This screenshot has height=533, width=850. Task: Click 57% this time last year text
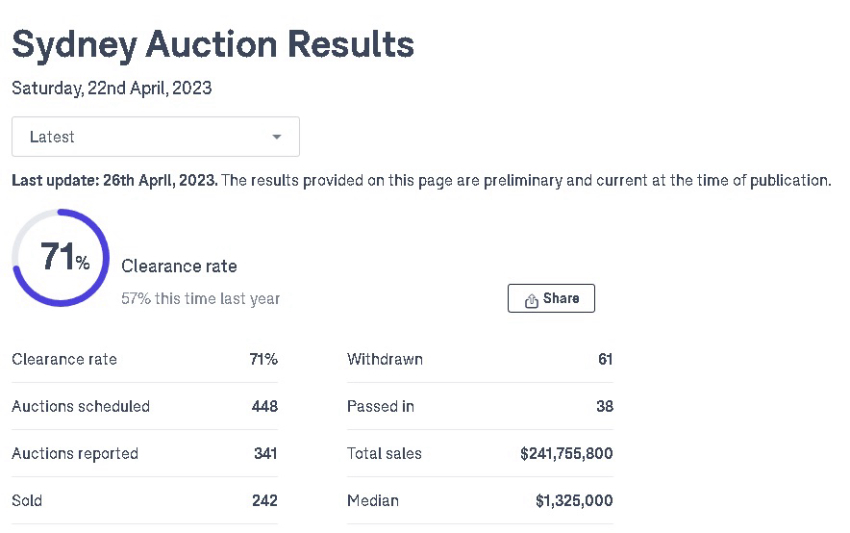coord(201,299)
